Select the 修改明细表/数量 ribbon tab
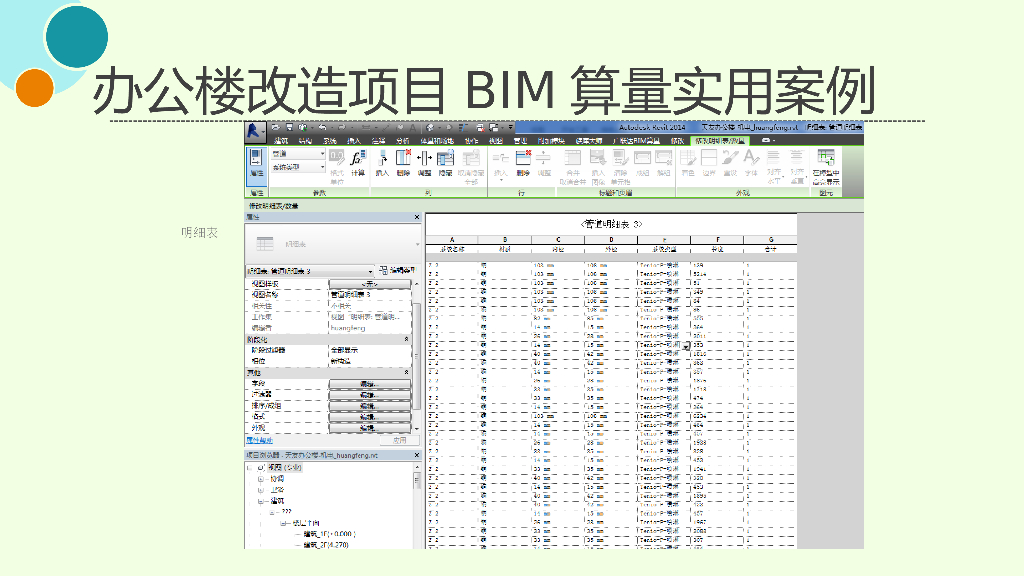This screenshot has width=1024, height=576. (x=720, y=140)
